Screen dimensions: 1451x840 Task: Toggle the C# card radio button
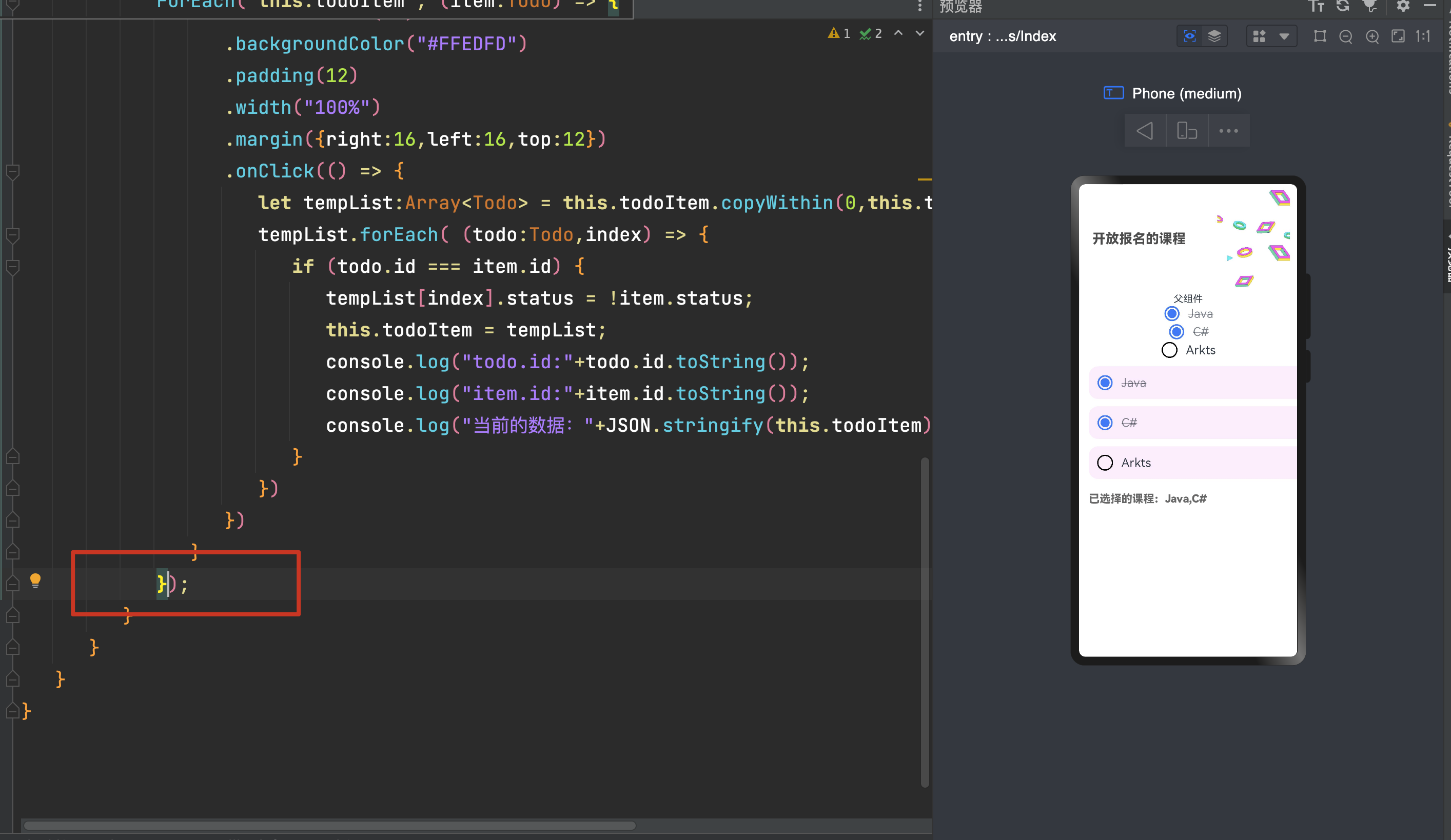pos(1104,423)
